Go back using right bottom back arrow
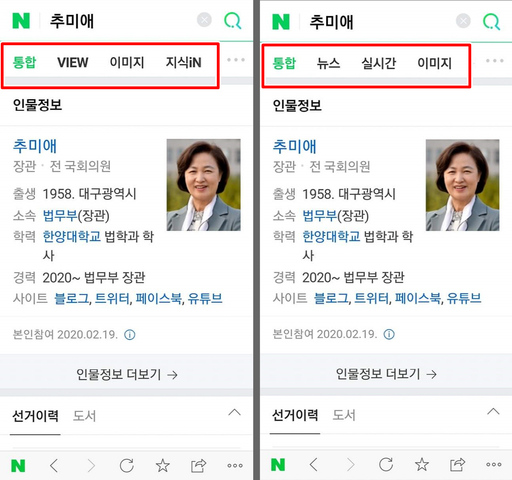512x480 pixels. pos(313,464)
